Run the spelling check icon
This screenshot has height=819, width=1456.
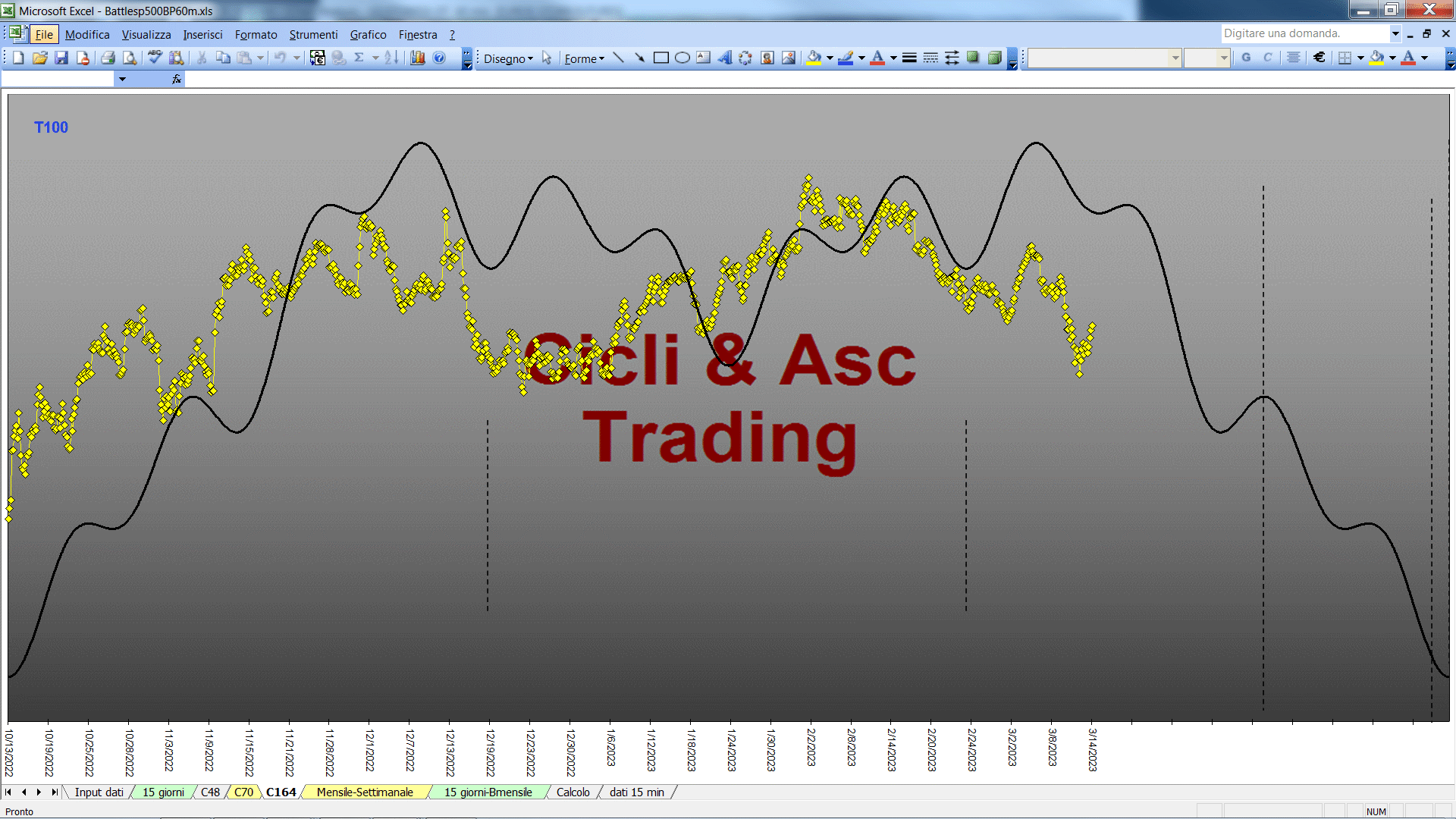pos(155,58)
